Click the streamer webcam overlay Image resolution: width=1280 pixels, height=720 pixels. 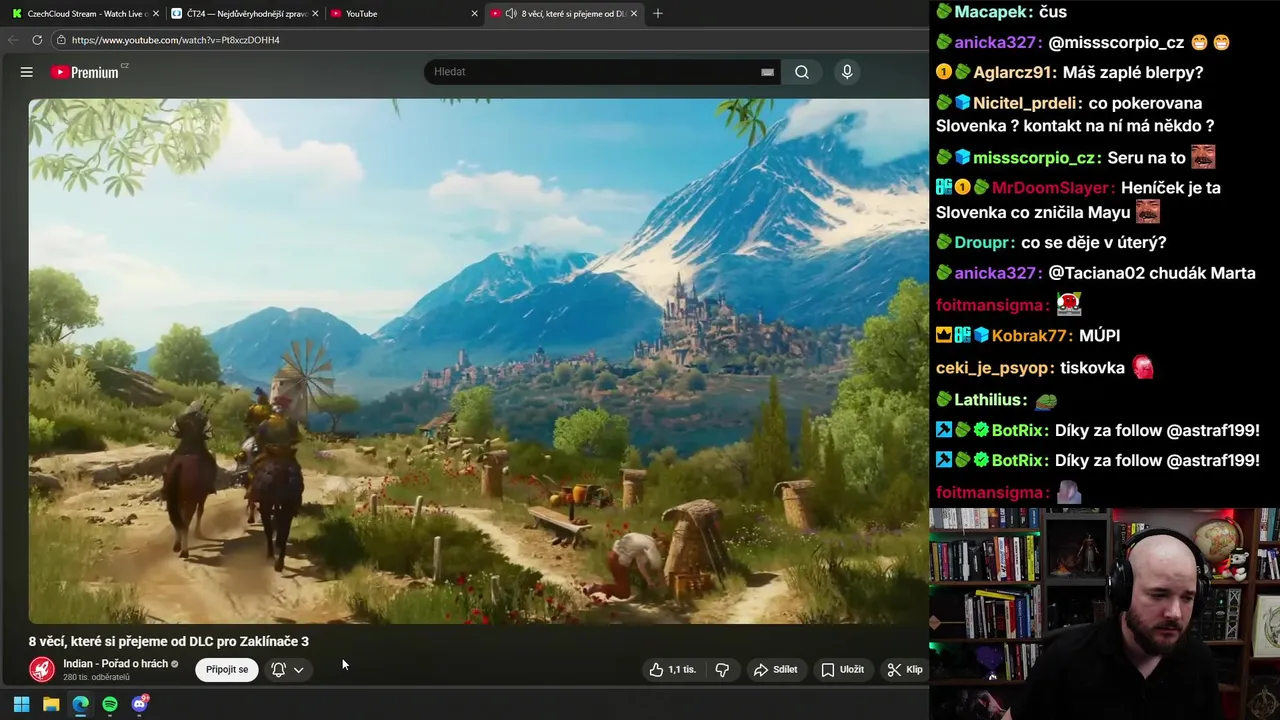tap(1104, 614)
